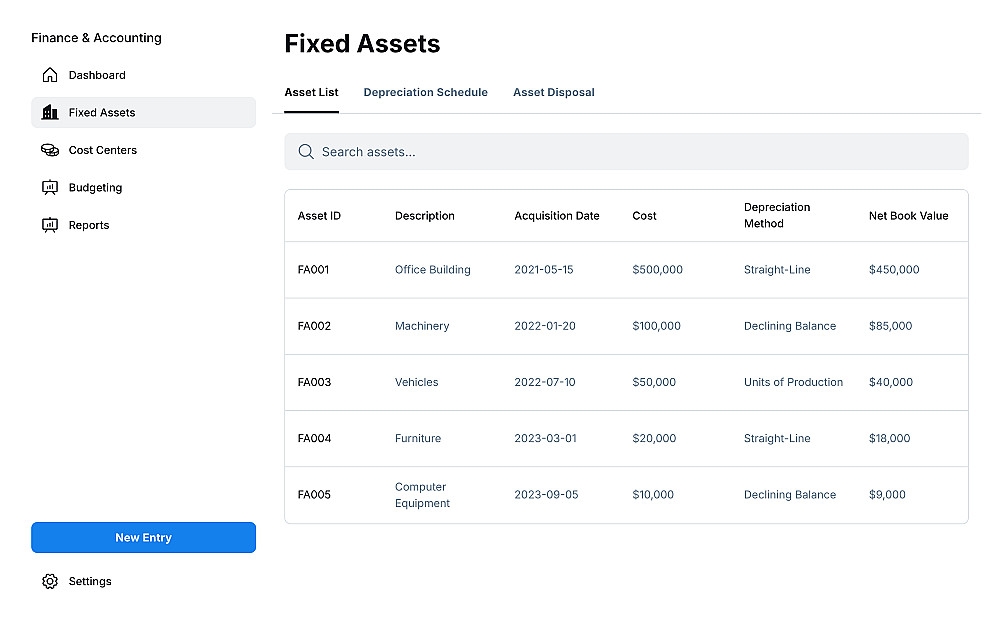The height and width of the screenshot is (625, 1000).
Task: Click the magnifying glass search icon
Action: tap(306, 152)
